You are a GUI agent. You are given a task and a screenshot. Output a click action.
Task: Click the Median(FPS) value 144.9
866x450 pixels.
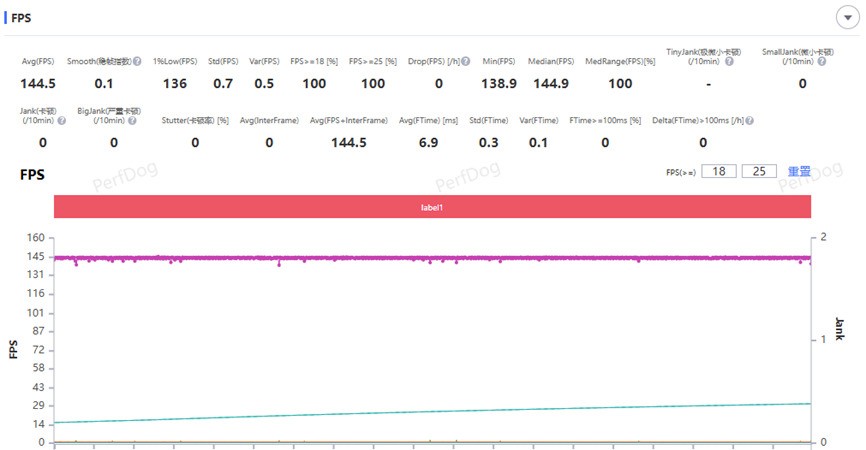coord(551,83)
